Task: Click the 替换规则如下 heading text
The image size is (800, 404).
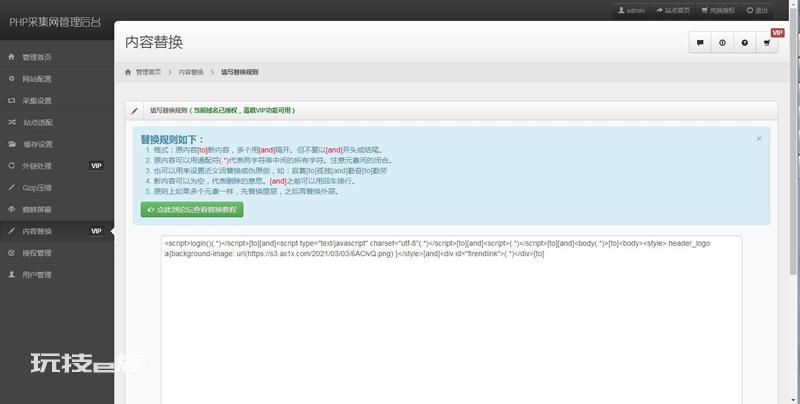Action: coord(172,139)
